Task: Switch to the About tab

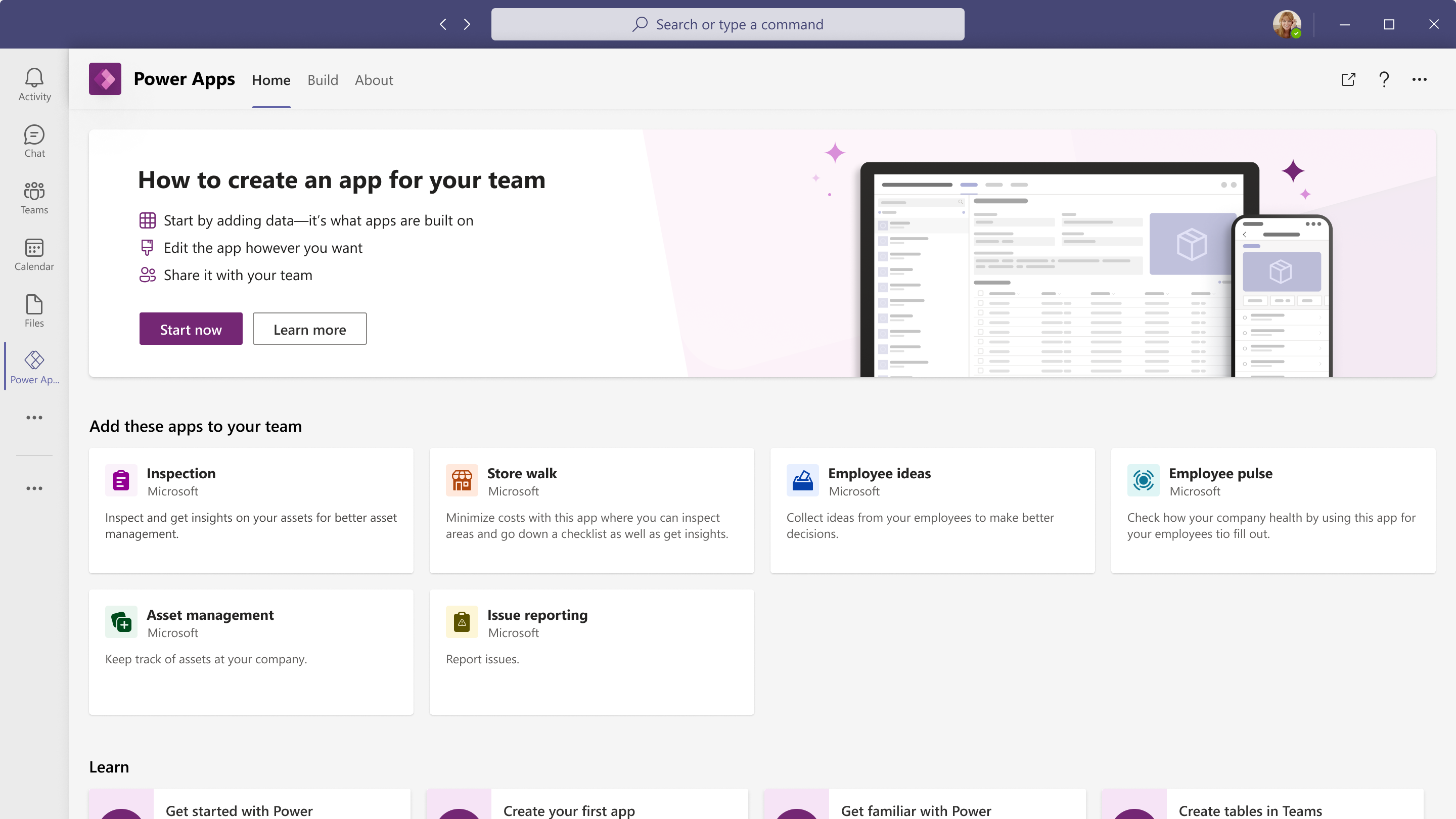Action: pos(374,80)
